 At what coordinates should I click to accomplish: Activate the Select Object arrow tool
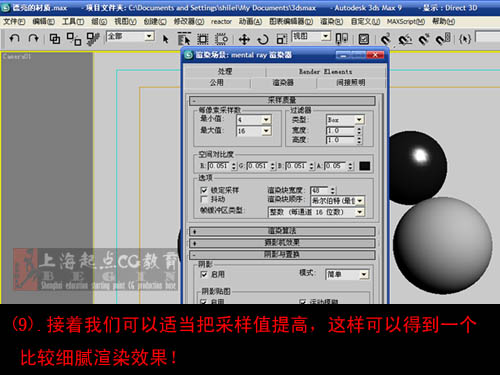point(165,39)
